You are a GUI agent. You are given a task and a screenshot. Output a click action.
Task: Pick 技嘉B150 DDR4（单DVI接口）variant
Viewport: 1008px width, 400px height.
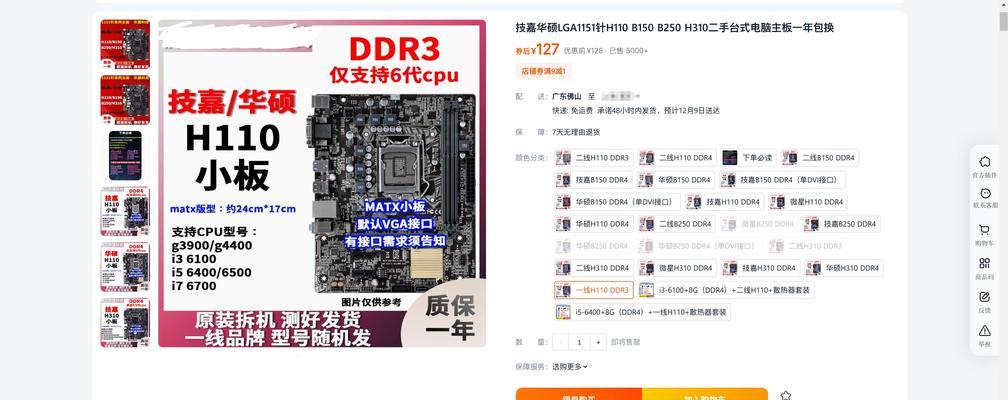782,180
